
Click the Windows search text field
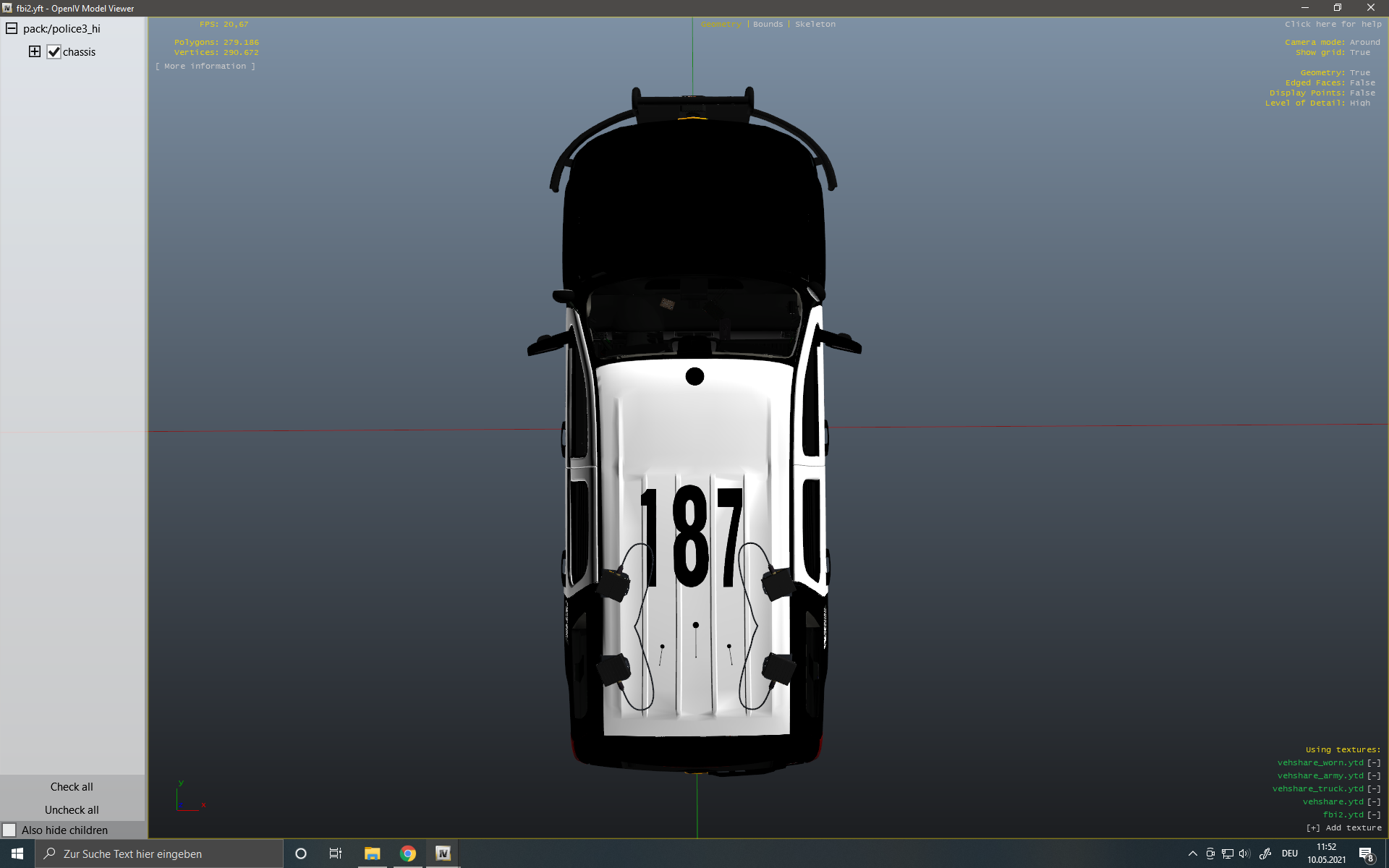pyautogui.click(x=159, y=854)
